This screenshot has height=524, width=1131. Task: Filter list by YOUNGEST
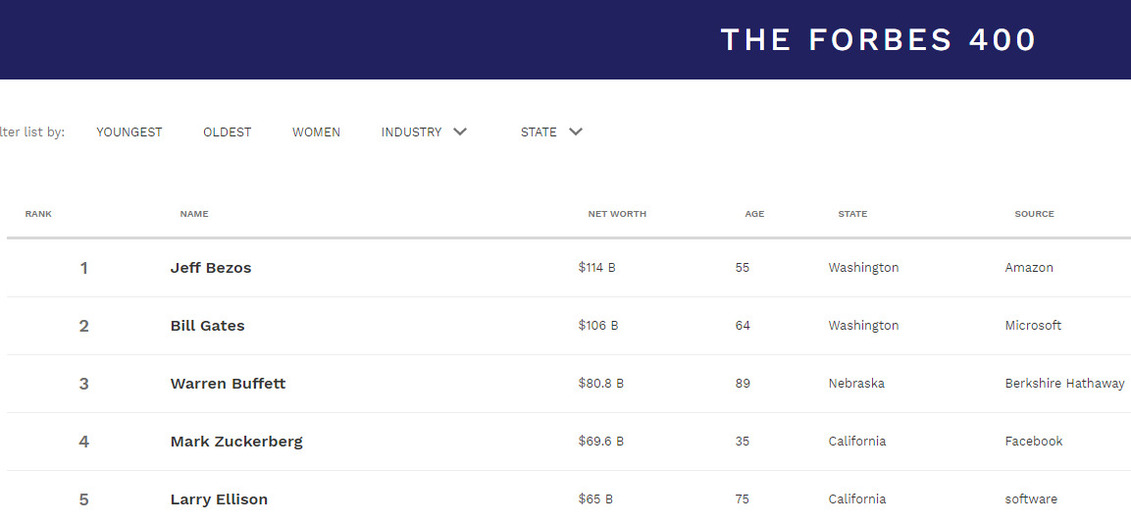coord(129,132)
